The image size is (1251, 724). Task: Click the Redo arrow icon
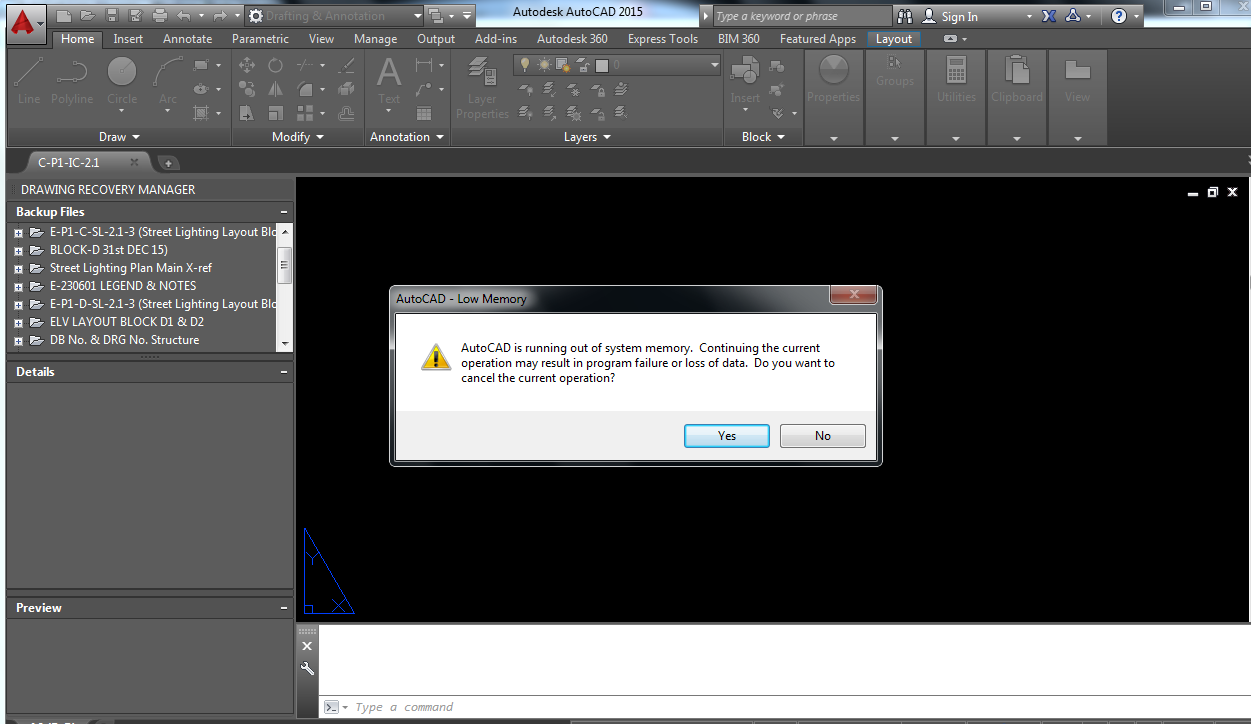pyautogui.click(x=220, y=16)
